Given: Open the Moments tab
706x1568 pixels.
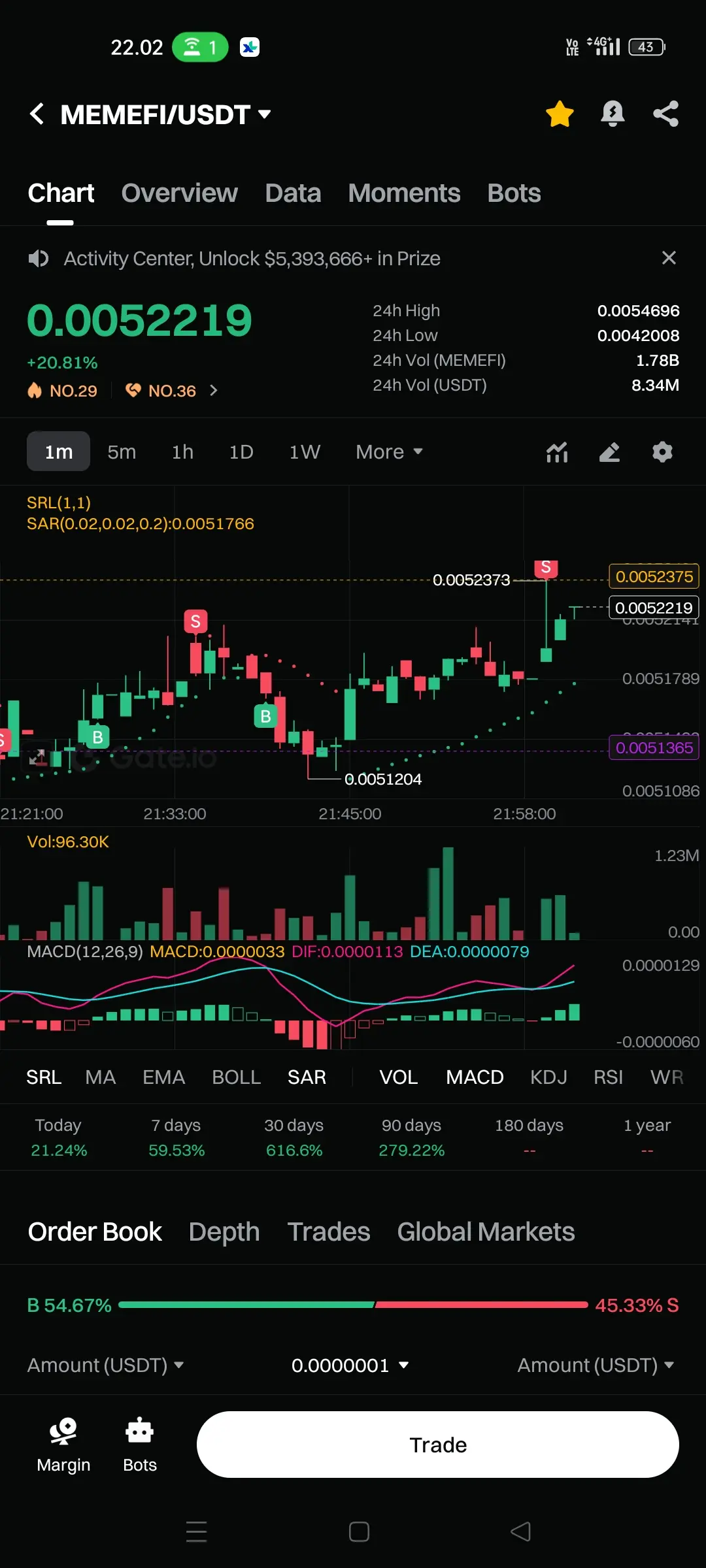Looking at the screenshot, I should pos(404,193).
